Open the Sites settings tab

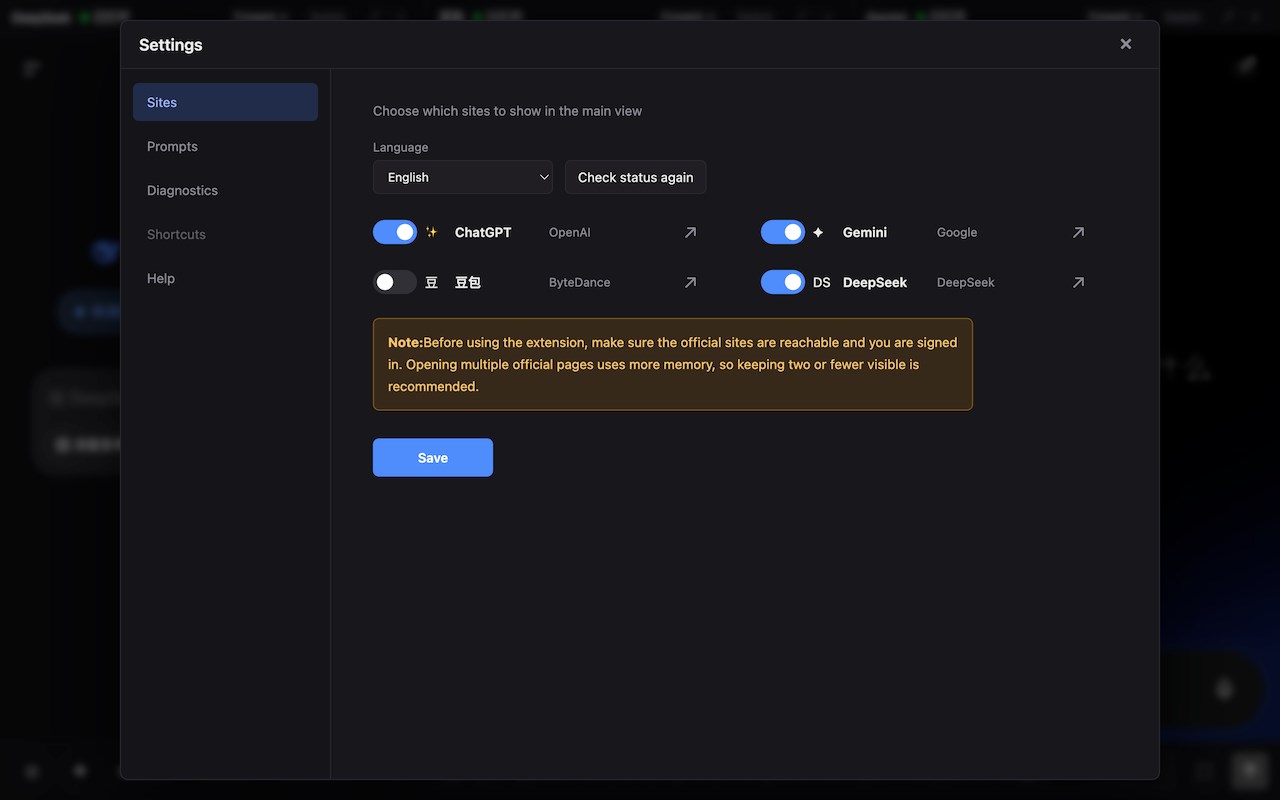coord(225,102)
